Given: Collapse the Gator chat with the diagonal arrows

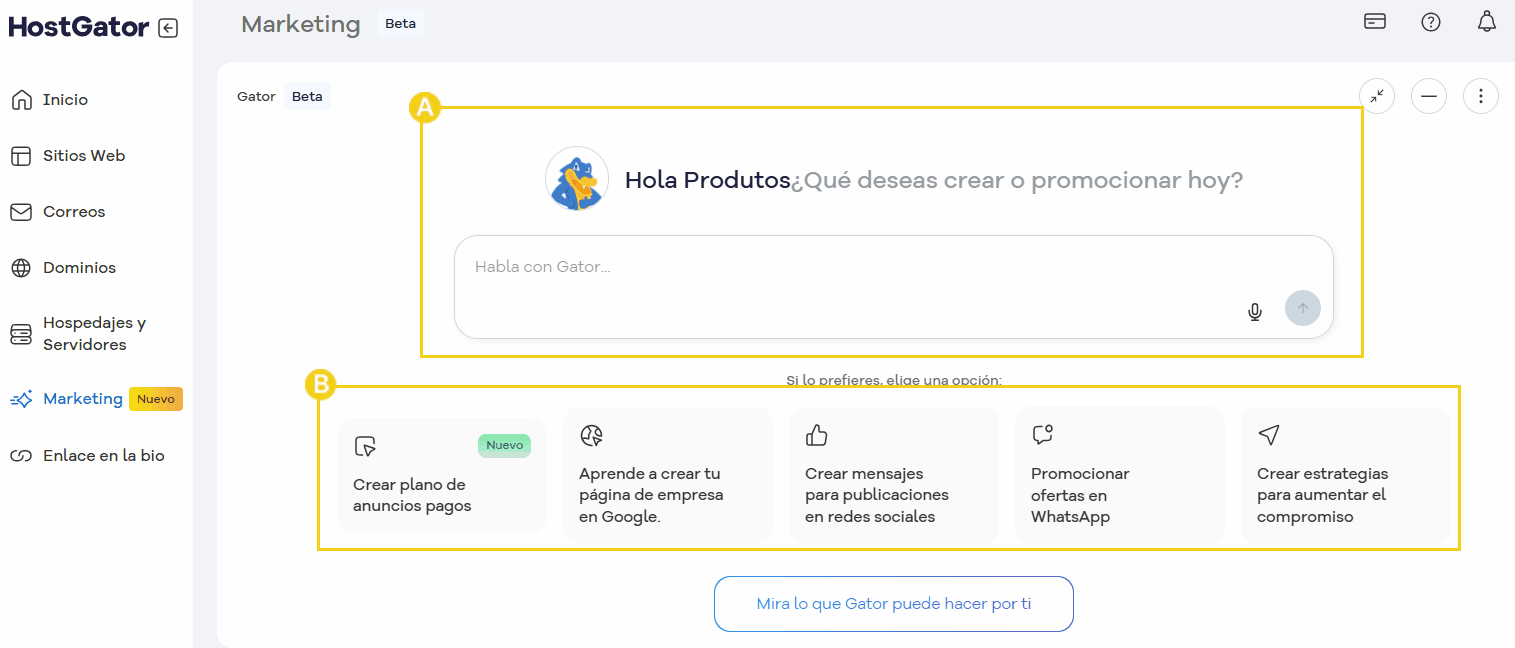Looking at the screenshot, I should (1376, 96).
